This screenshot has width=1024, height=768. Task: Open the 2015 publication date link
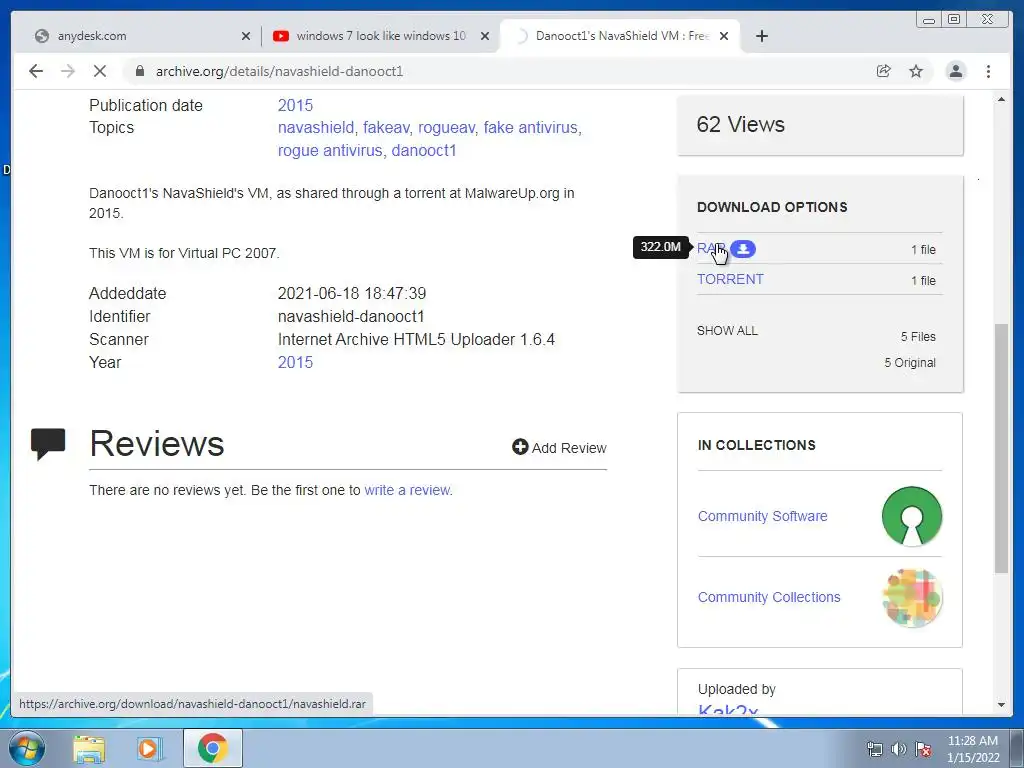[295, 105]
